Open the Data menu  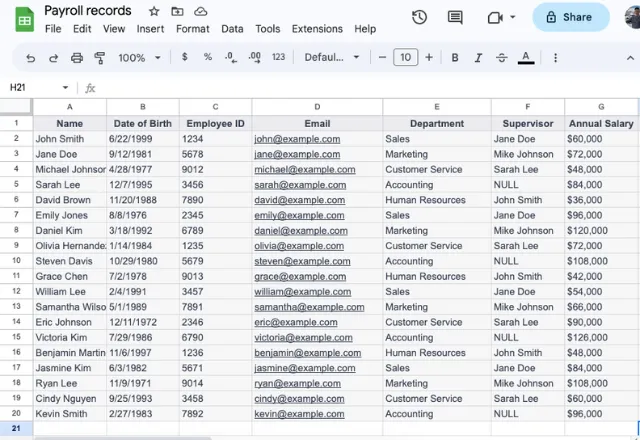pyautogui.click(x=232, y=29)
